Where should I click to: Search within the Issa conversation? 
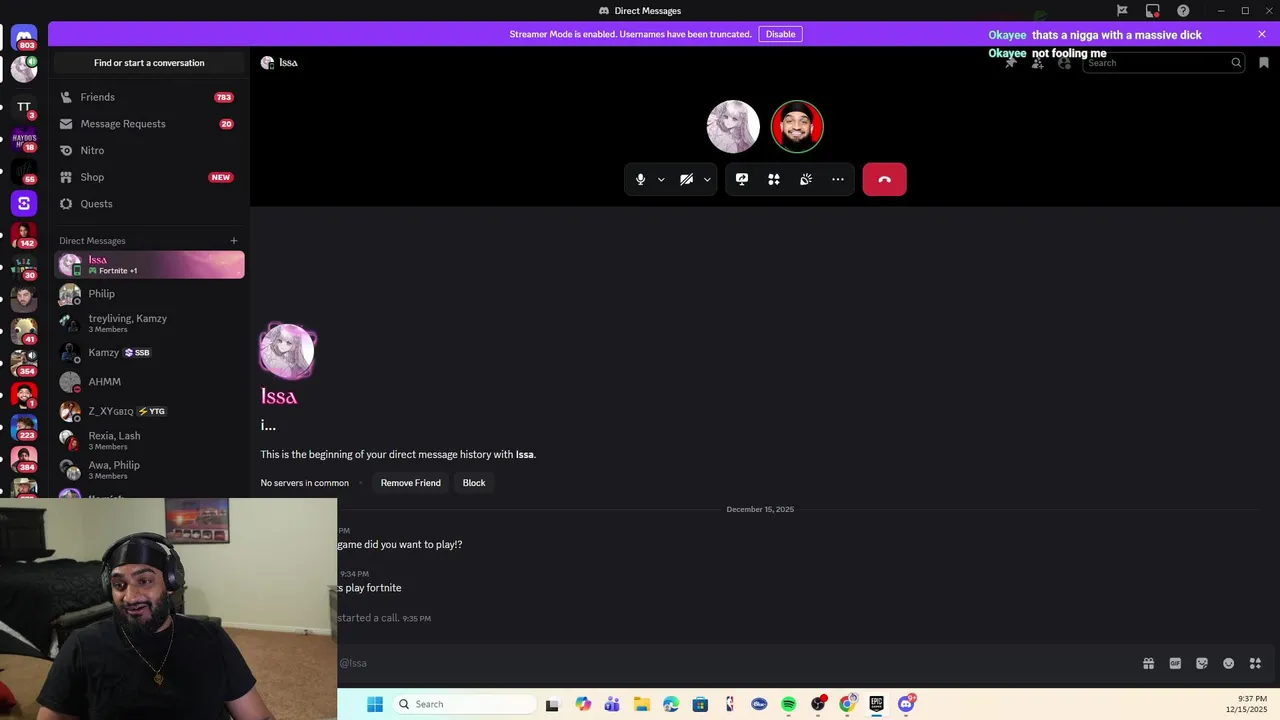click(x=1163, y=63)
